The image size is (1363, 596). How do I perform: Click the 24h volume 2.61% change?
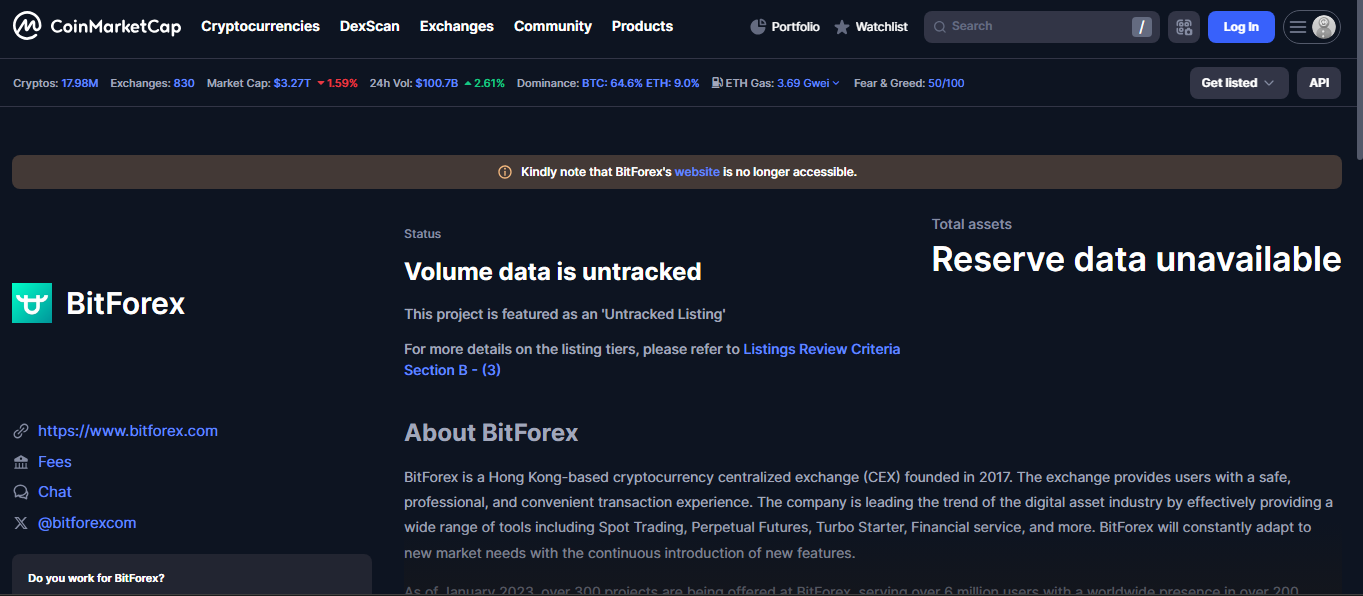(485, 83)
